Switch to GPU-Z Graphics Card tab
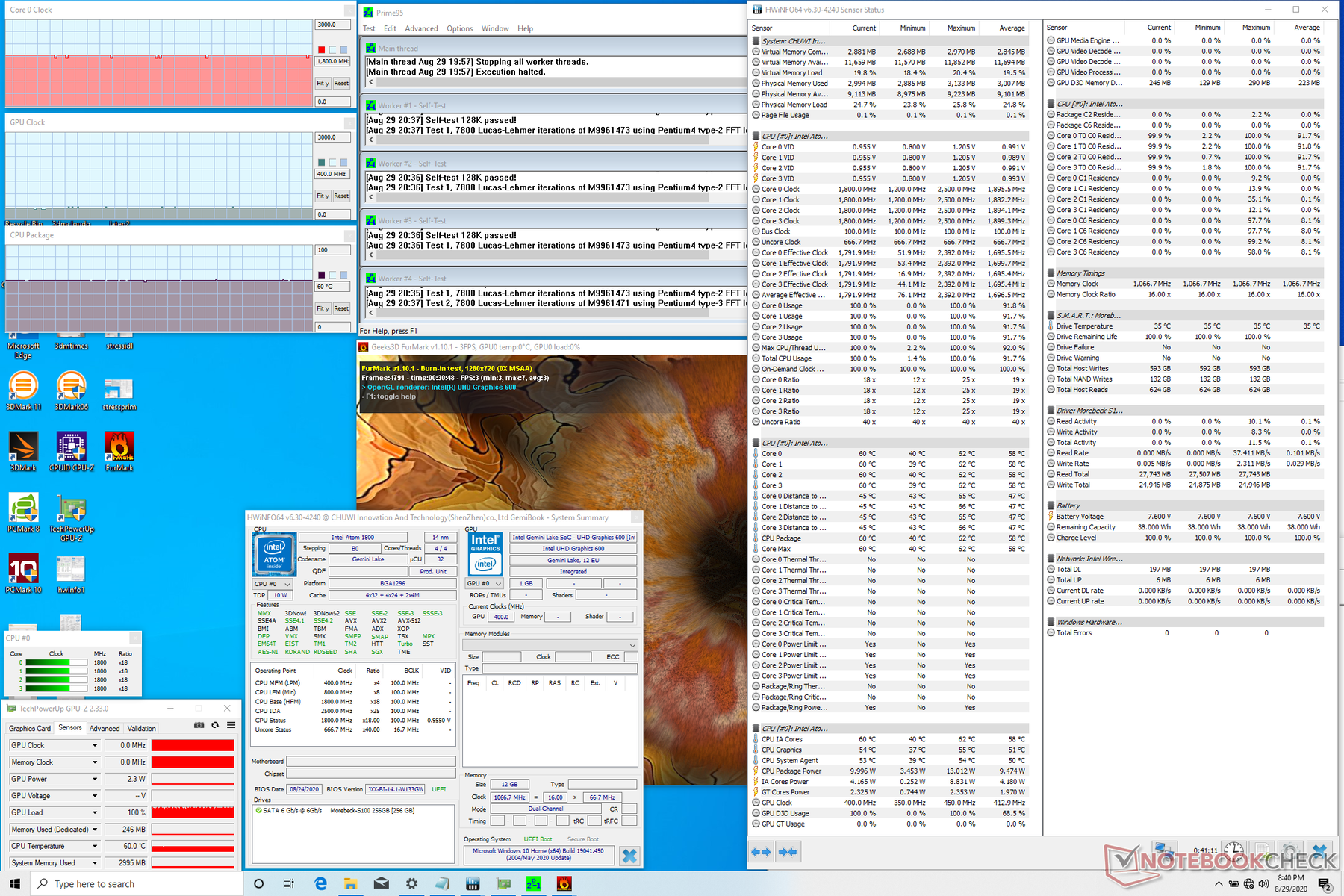The width and height of the screenshot is (1344, 896). click(30, 728)
